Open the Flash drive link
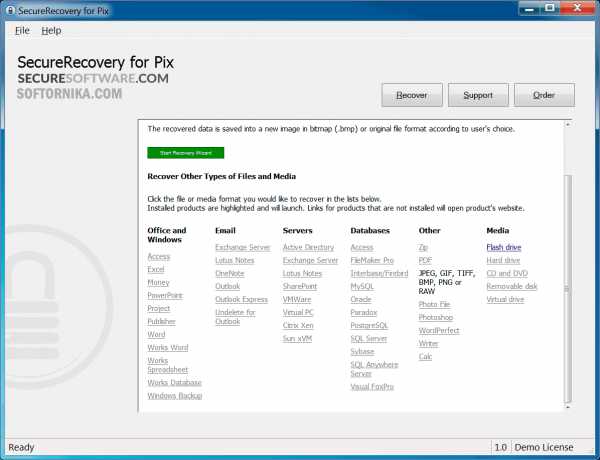This screenshot has height=460, width=600. [x=504, y=247]
